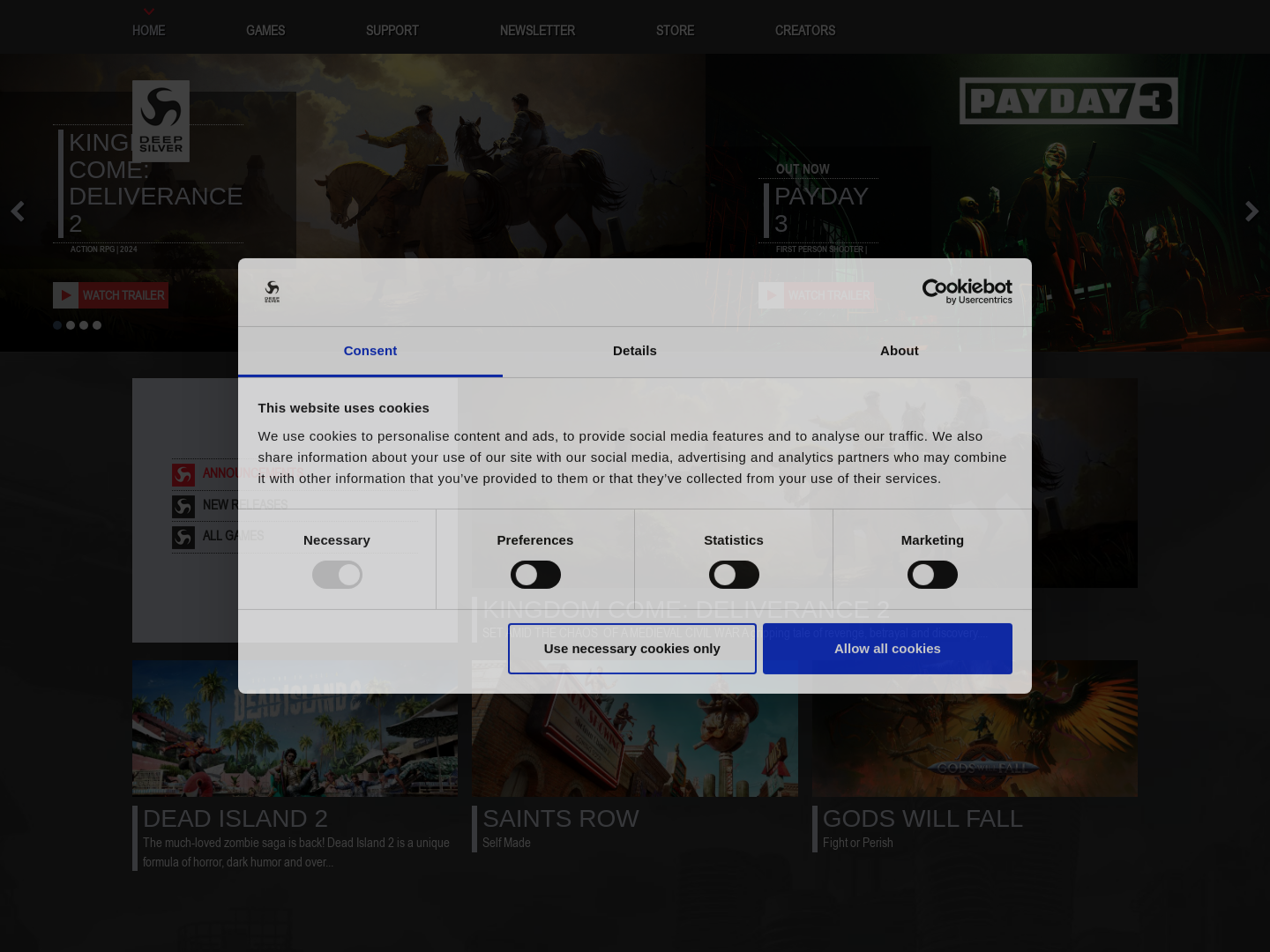Click the 'ACTION RPG | 2024' genre text
The image size is (1270, 952).
[104, 249]
